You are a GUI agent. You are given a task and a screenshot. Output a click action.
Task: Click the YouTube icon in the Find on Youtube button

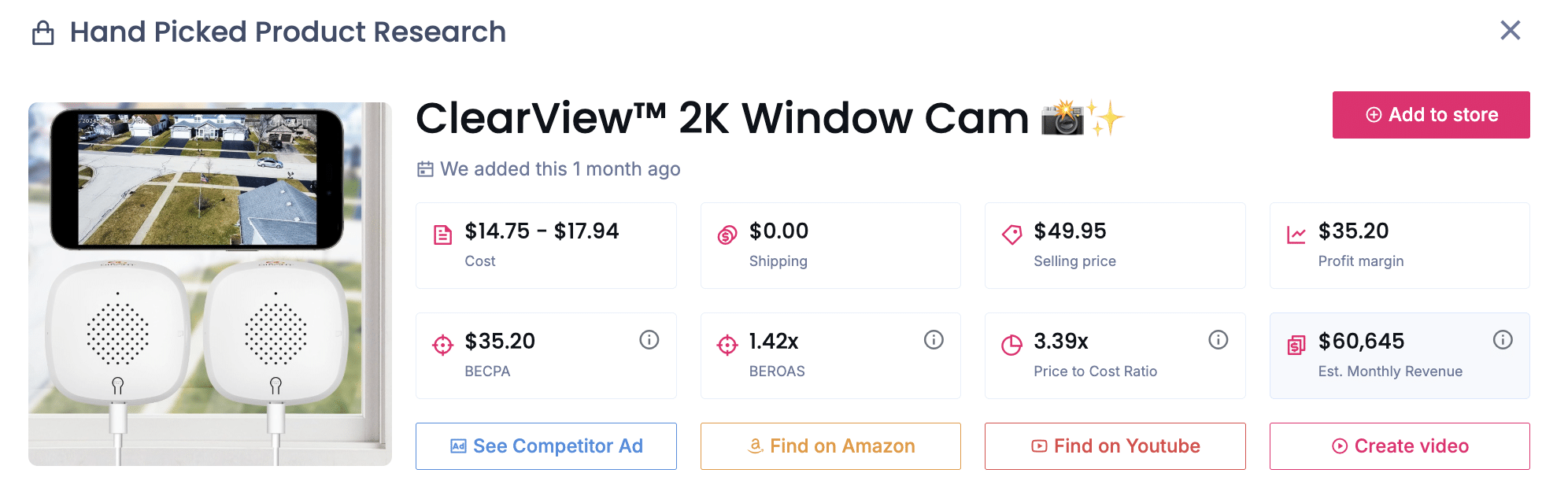(1039, 445)
